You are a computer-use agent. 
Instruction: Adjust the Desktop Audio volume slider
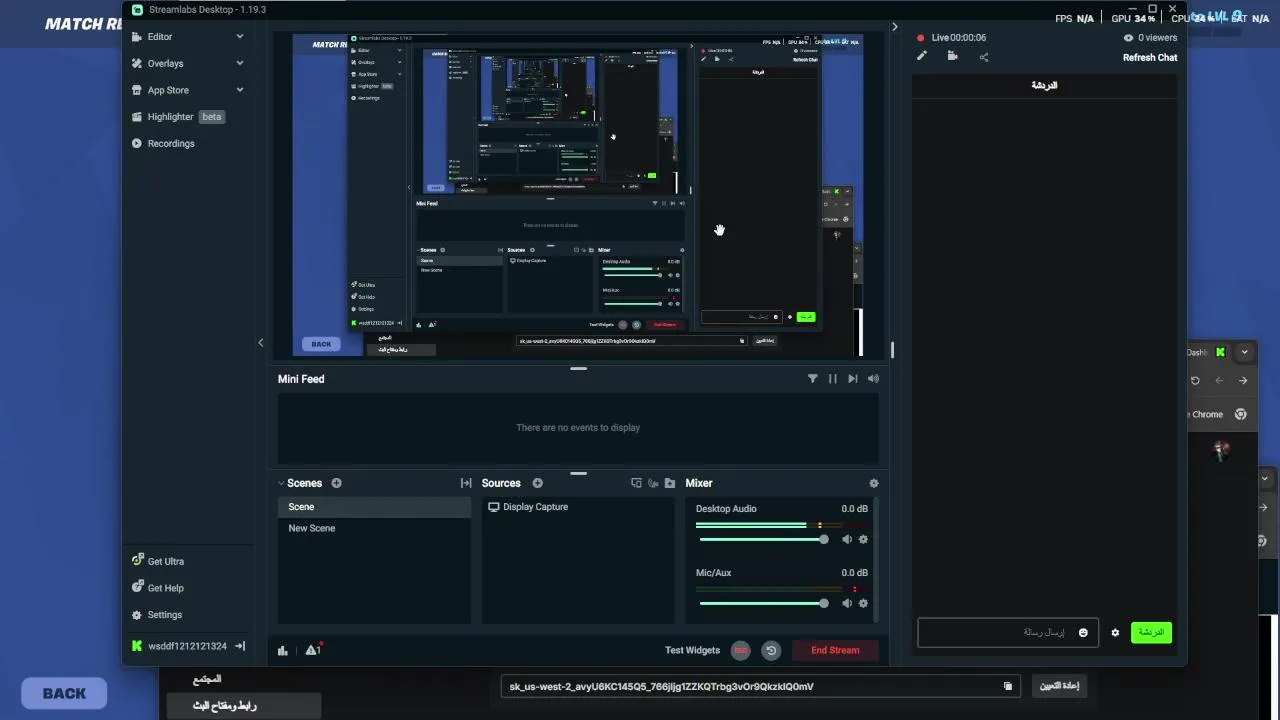click(x=763, y=539)
